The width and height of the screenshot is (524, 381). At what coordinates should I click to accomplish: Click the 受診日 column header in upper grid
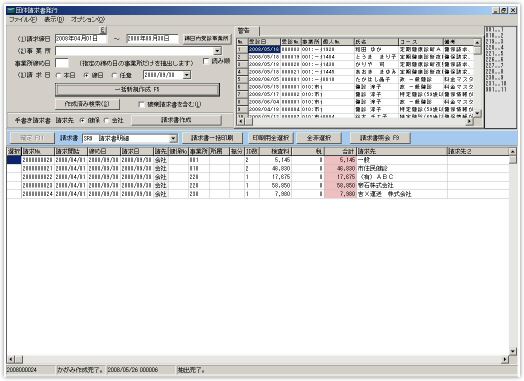[x=264, y=42]
